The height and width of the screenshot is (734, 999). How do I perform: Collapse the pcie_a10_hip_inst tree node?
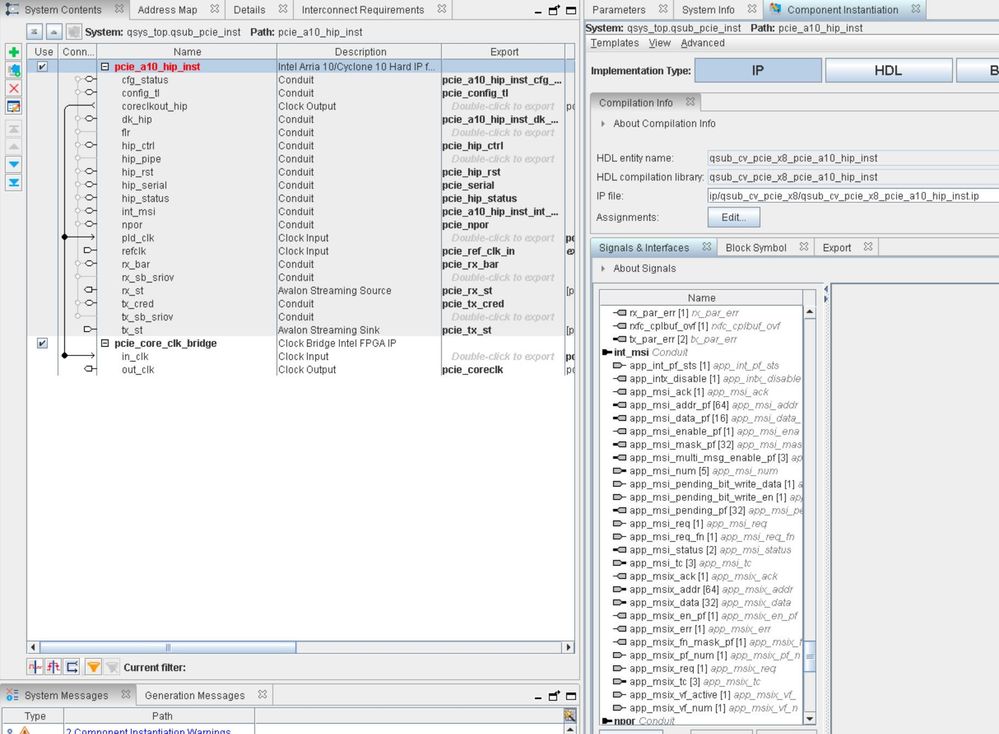click(x=105, y=66)
